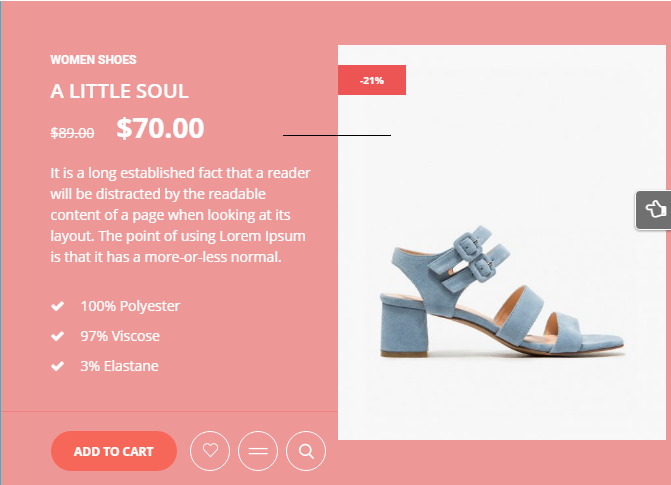Click the pointing hand side tab icon
Viewport: 671px width, 485px height.
[x=655, y=209]
